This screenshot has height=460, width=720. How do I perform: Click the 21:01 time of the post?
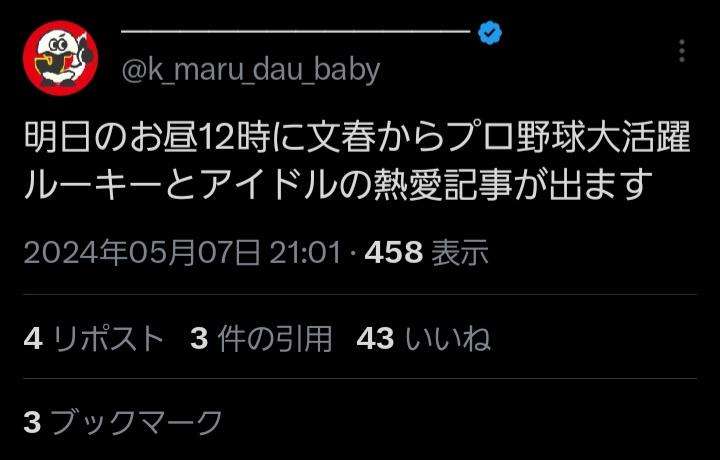pos(305,252)
